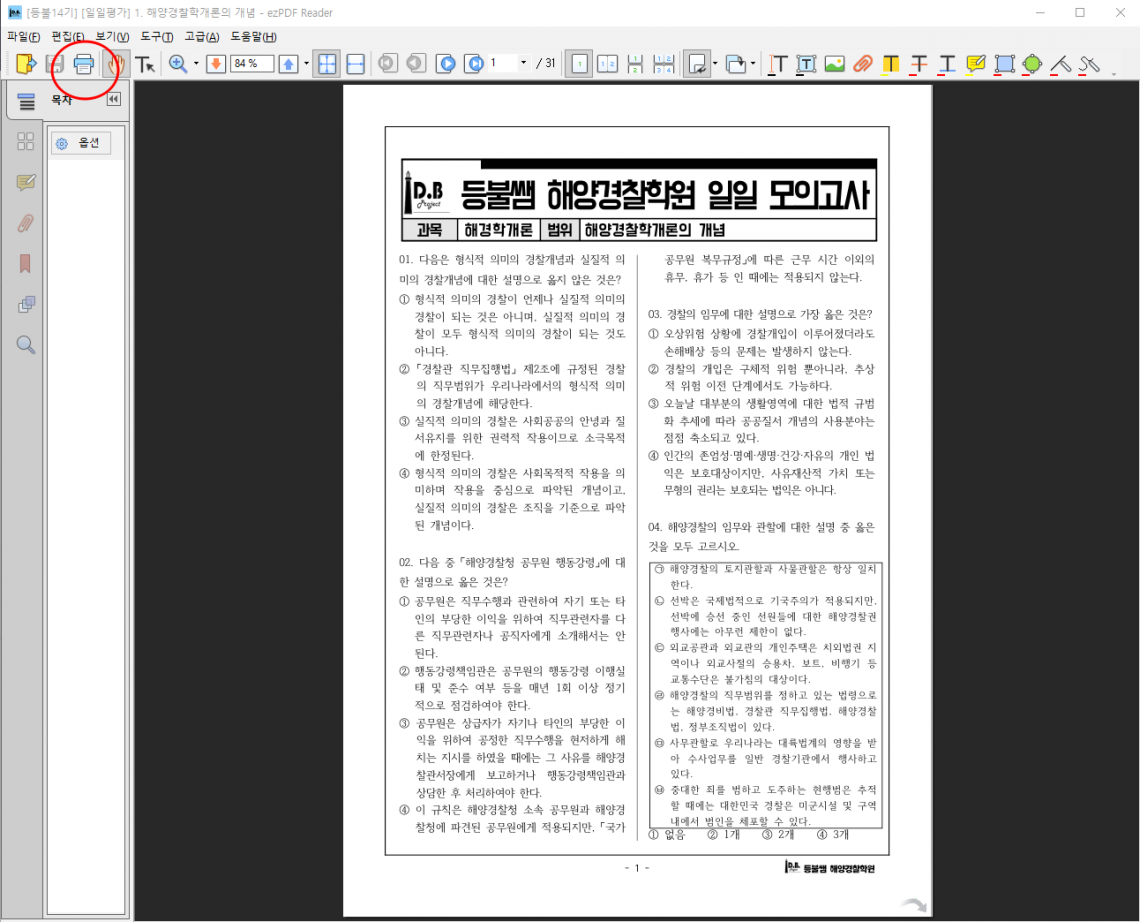The width and height of the screenshot is (1140, 922).
Task: Click the Save disk icon
Action: pos(55,64)
